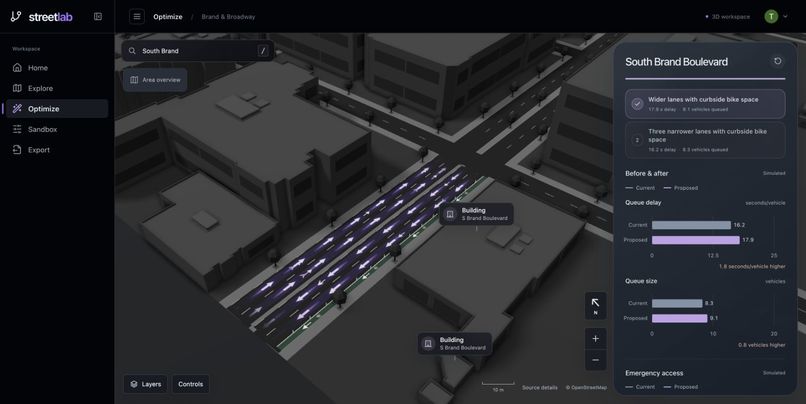The width and height of the screenshot is (806, 404).
Task: Open the Controls panel
Action: 191,384
